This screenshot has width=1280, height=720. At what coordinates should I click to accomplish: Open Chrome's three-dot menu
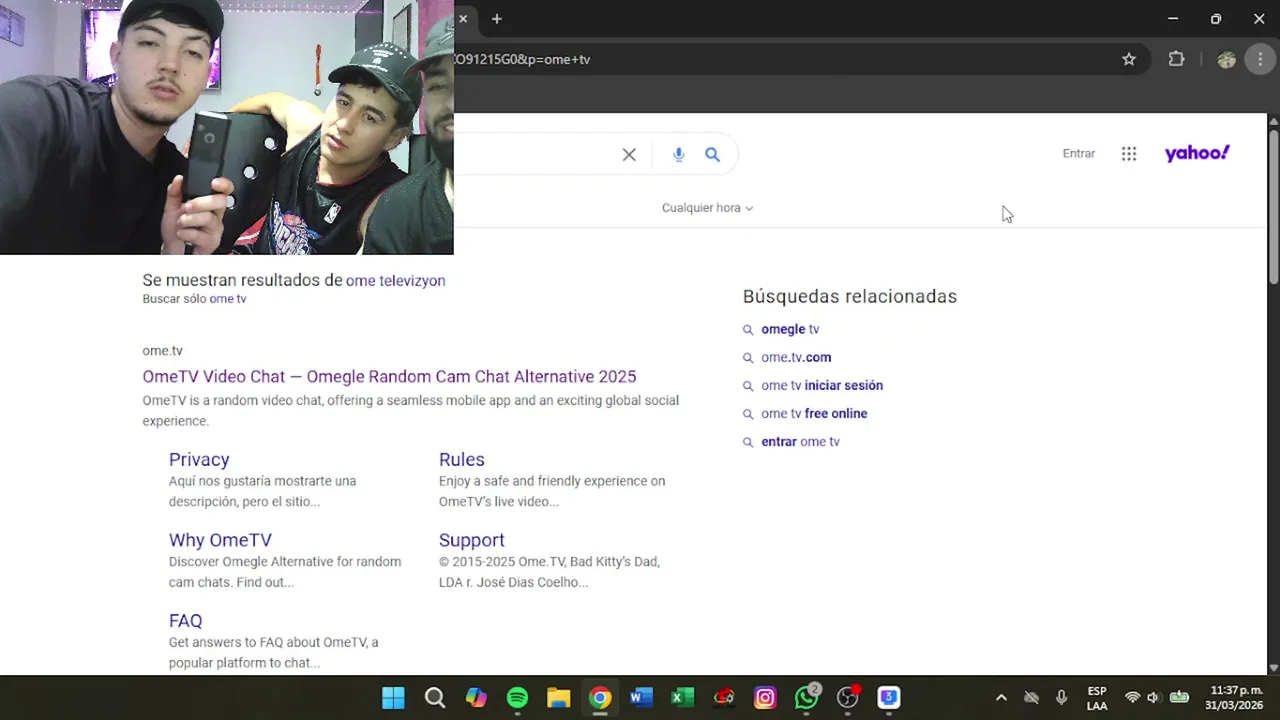[x=1260, y=59]
